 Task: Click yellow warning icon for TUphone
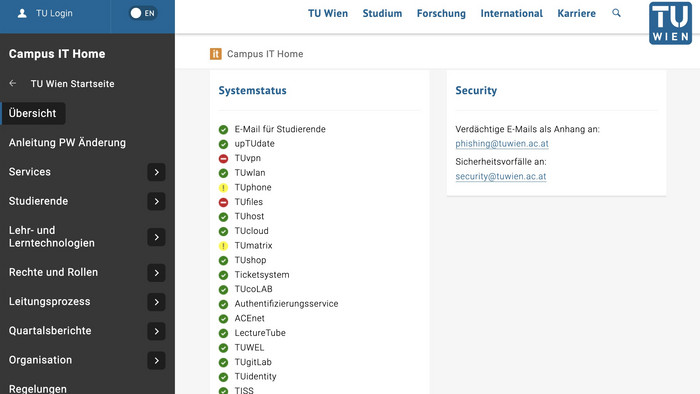point(223,188)
